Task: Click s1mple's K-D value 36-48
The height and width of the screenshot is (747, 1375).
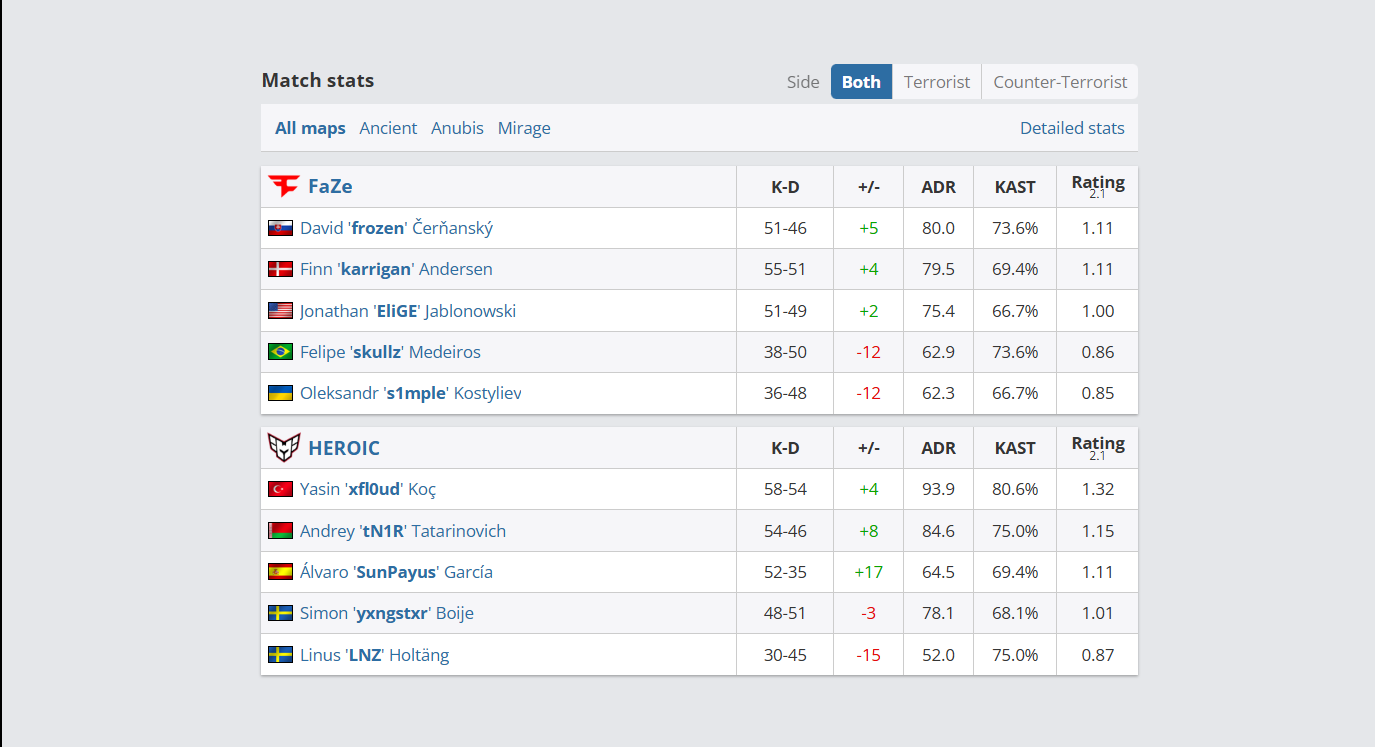Action: 785,393
